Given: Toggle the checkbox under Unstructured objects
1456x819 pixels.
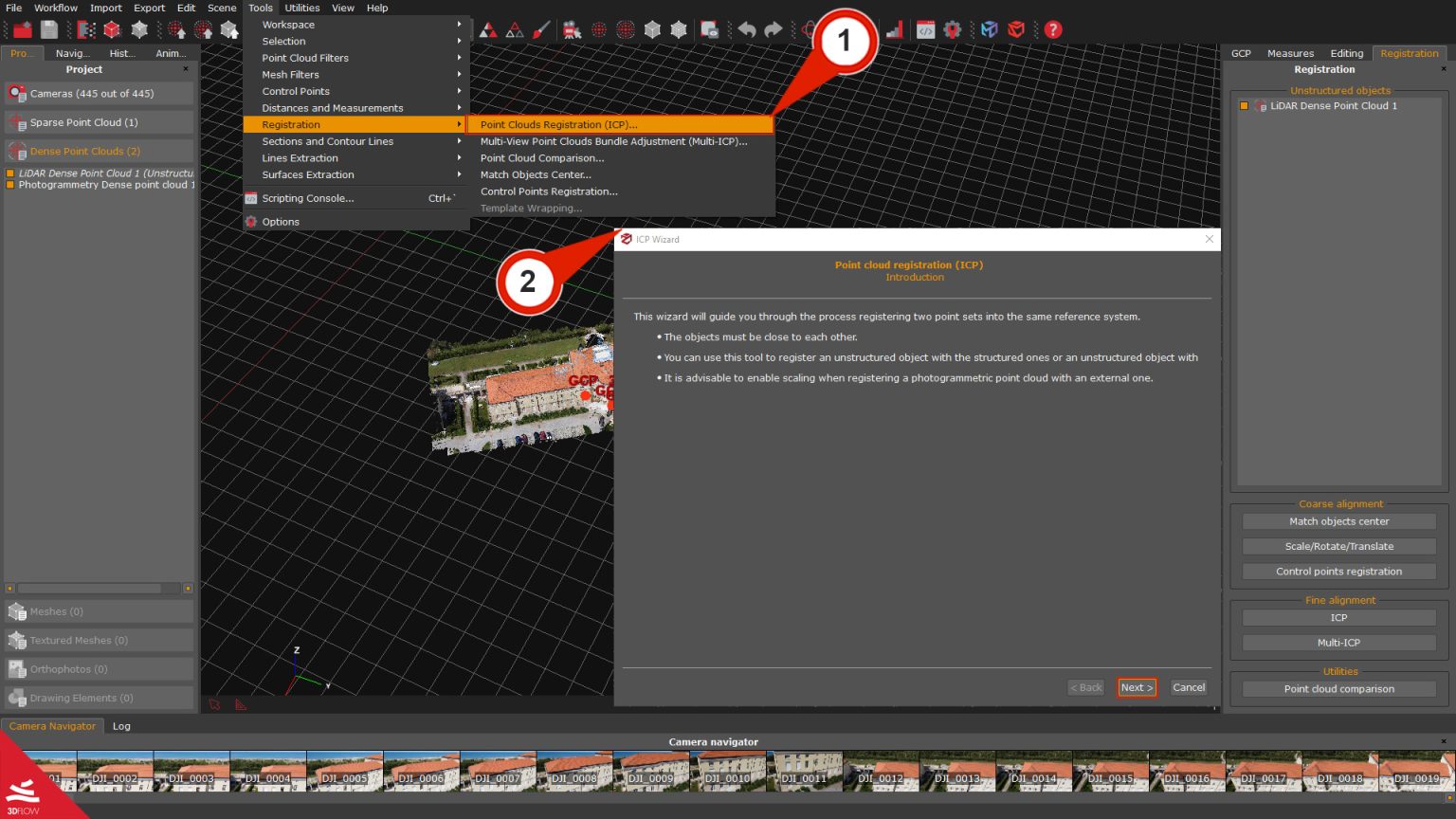Looking at the screenshot, I should (x=1242, y=105).
